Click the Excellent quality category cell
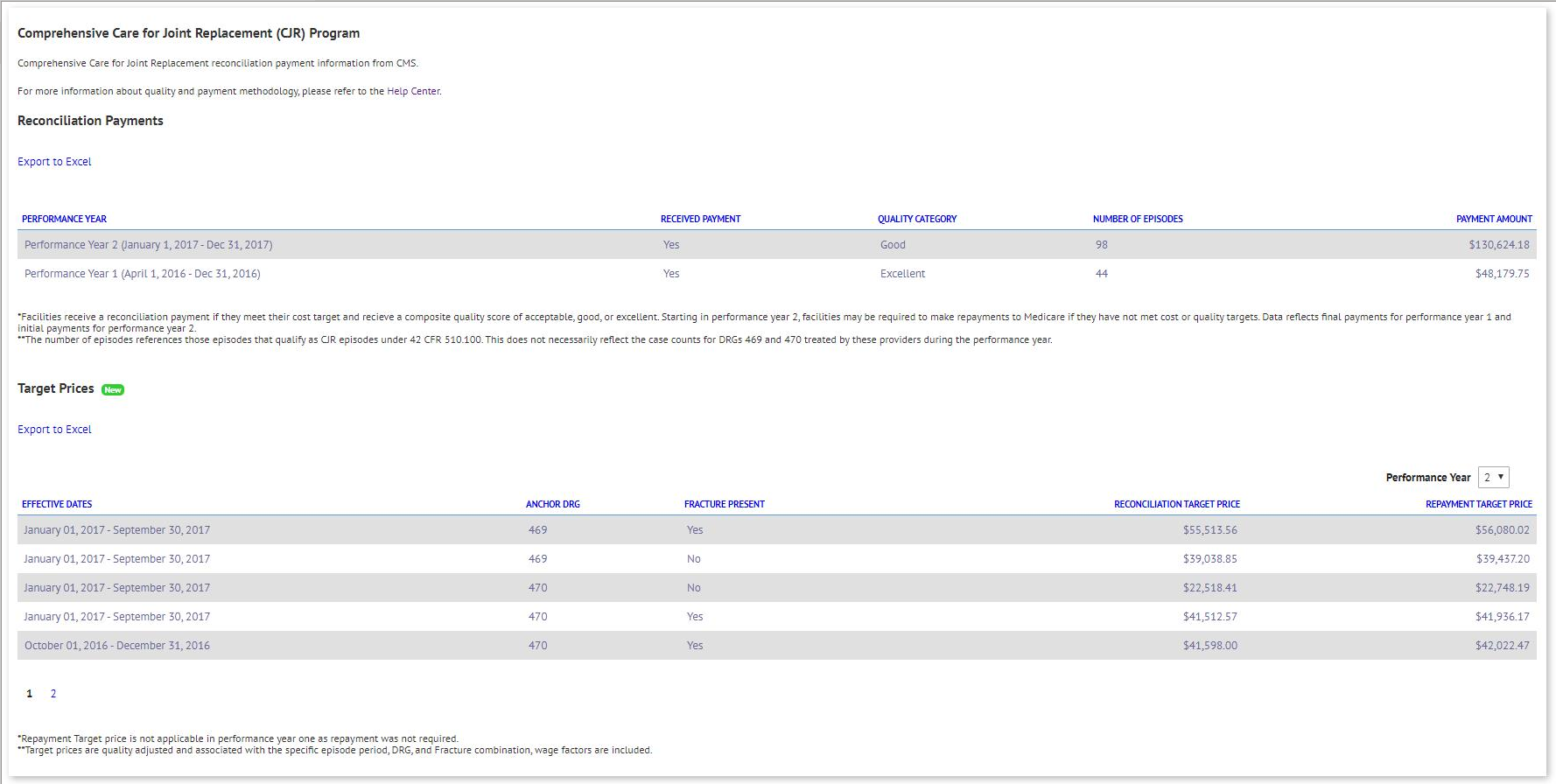1556x784 pixels. [902, 274]
